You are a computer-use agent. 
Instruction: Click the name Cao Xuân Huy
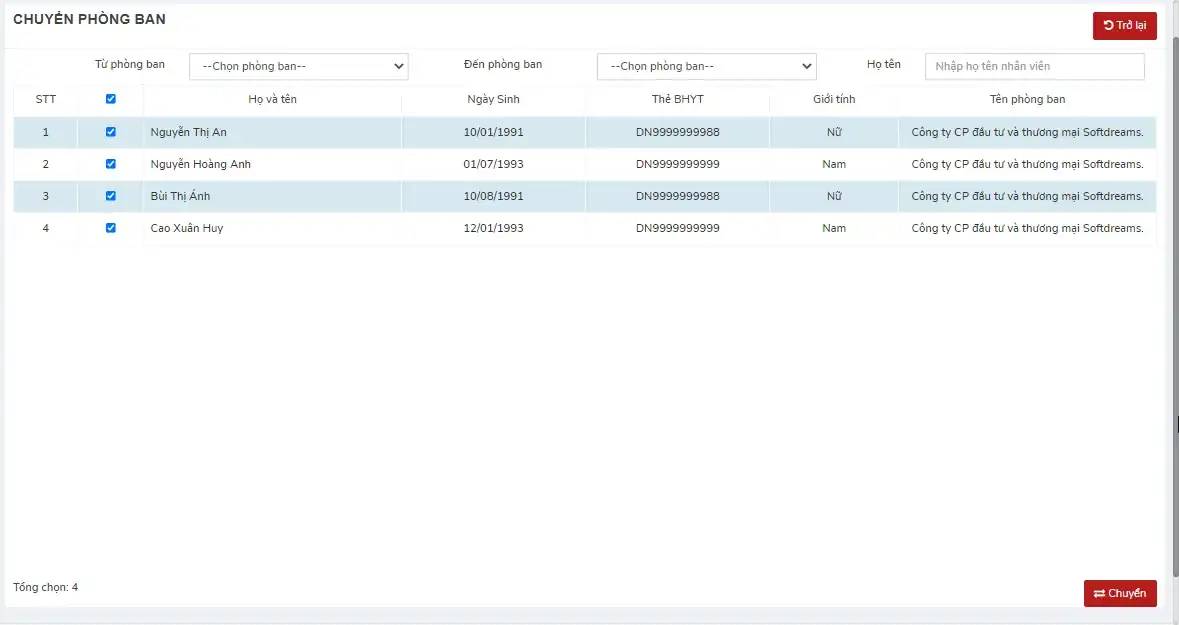[186, 228]
